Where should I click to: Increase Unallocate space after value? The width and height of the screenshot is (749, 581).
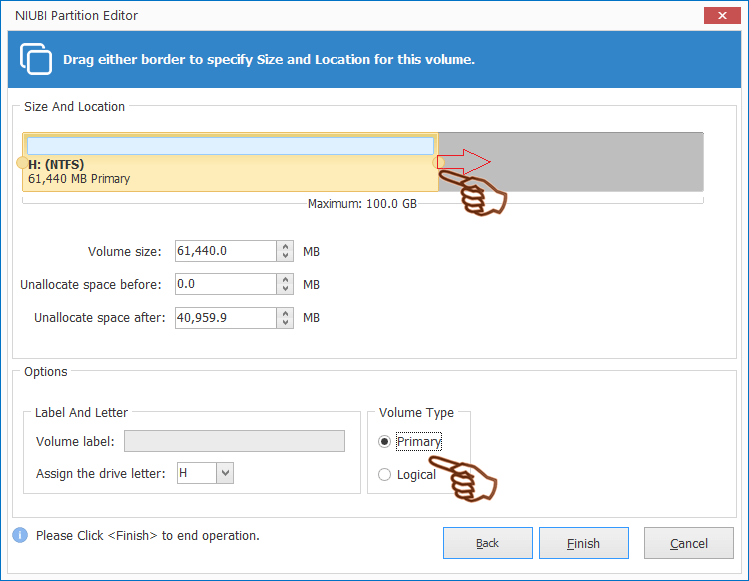point(286,313)
